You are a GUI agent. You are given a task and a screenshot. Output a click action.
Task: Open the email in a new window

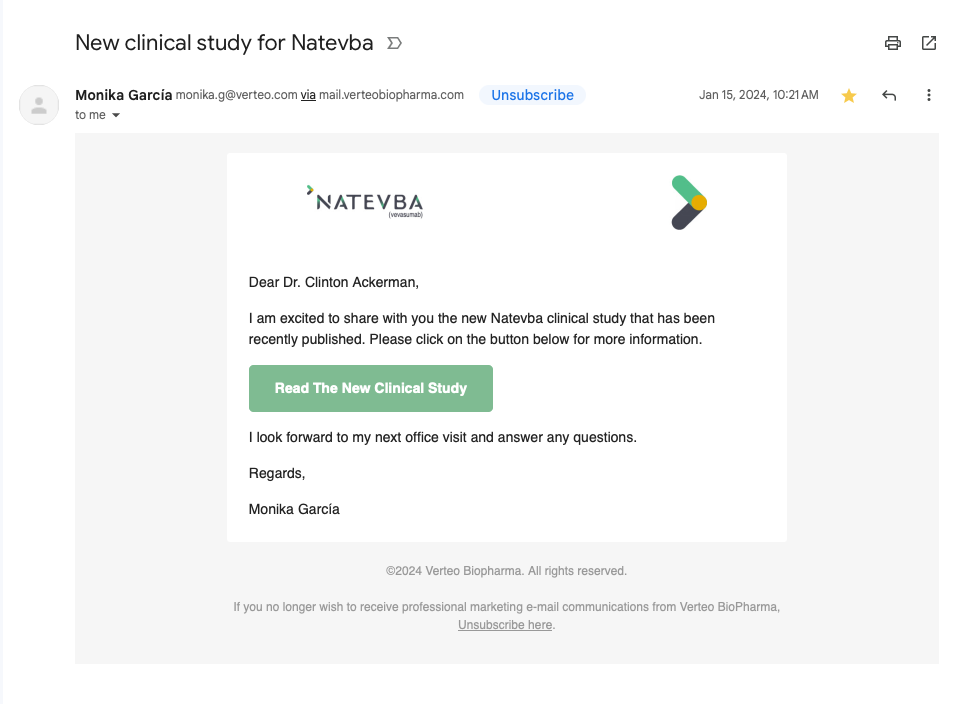(929, 43)
